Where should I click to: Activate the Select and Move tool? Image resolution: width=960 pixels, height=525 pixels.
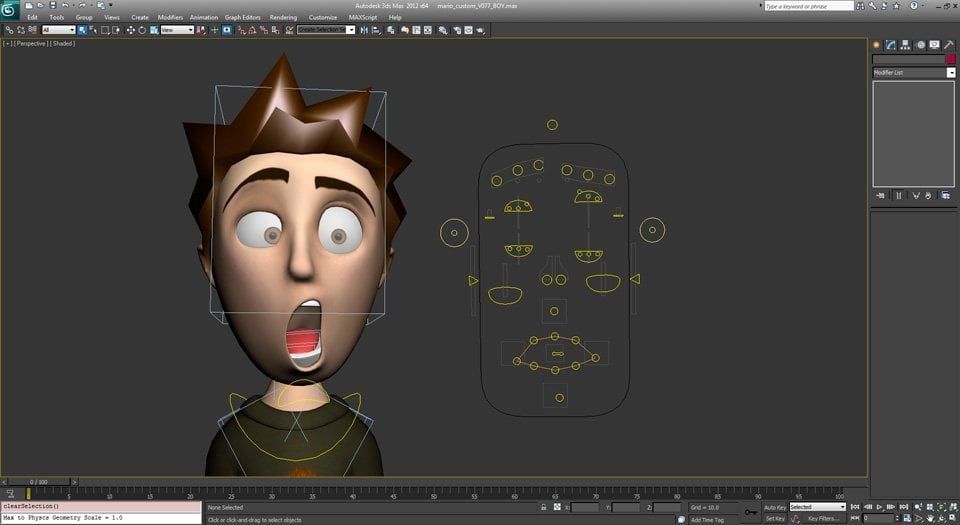pos(130,30)
